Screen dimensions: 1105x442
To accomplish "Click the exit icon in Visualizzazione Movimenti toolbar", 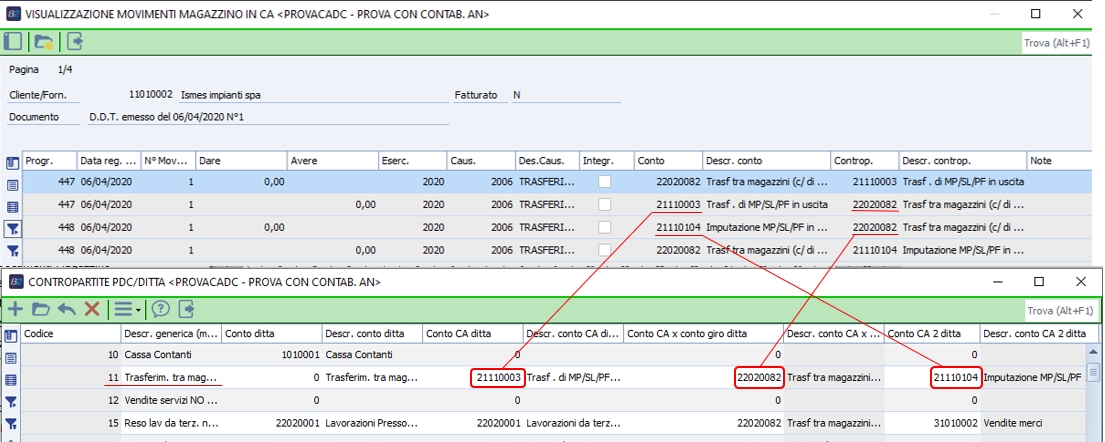I will tap(75, 42).
